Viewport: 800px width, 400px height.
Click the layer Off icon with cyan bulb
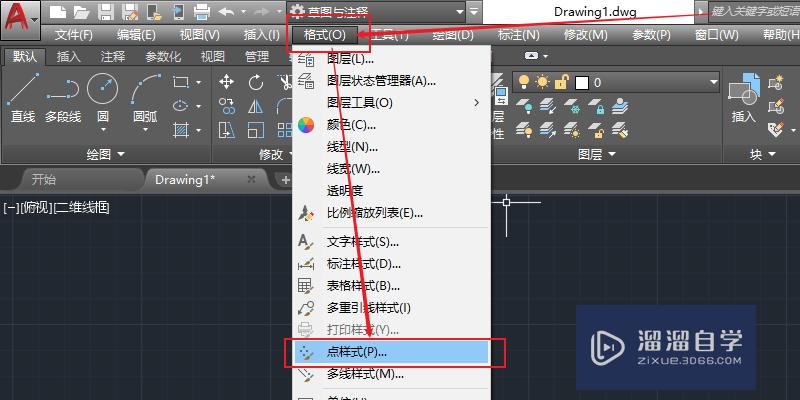click(x=523, y=106)
